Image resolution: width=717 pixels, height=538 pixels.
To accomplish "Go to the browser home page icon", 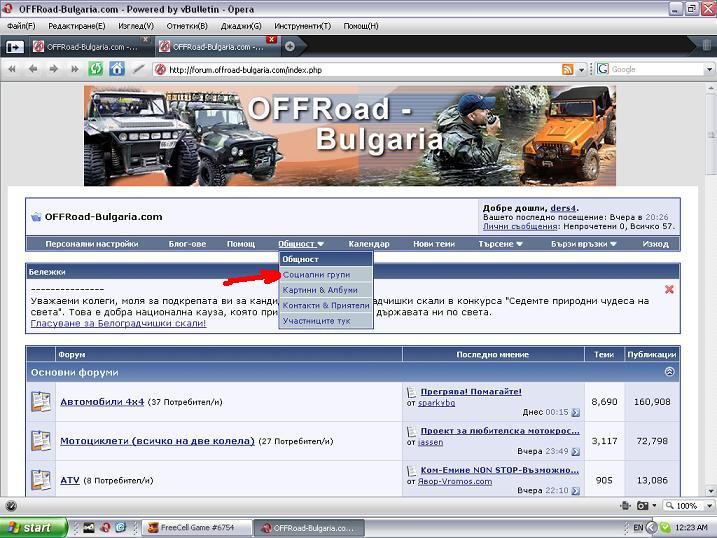I will [x=117, y=69].
